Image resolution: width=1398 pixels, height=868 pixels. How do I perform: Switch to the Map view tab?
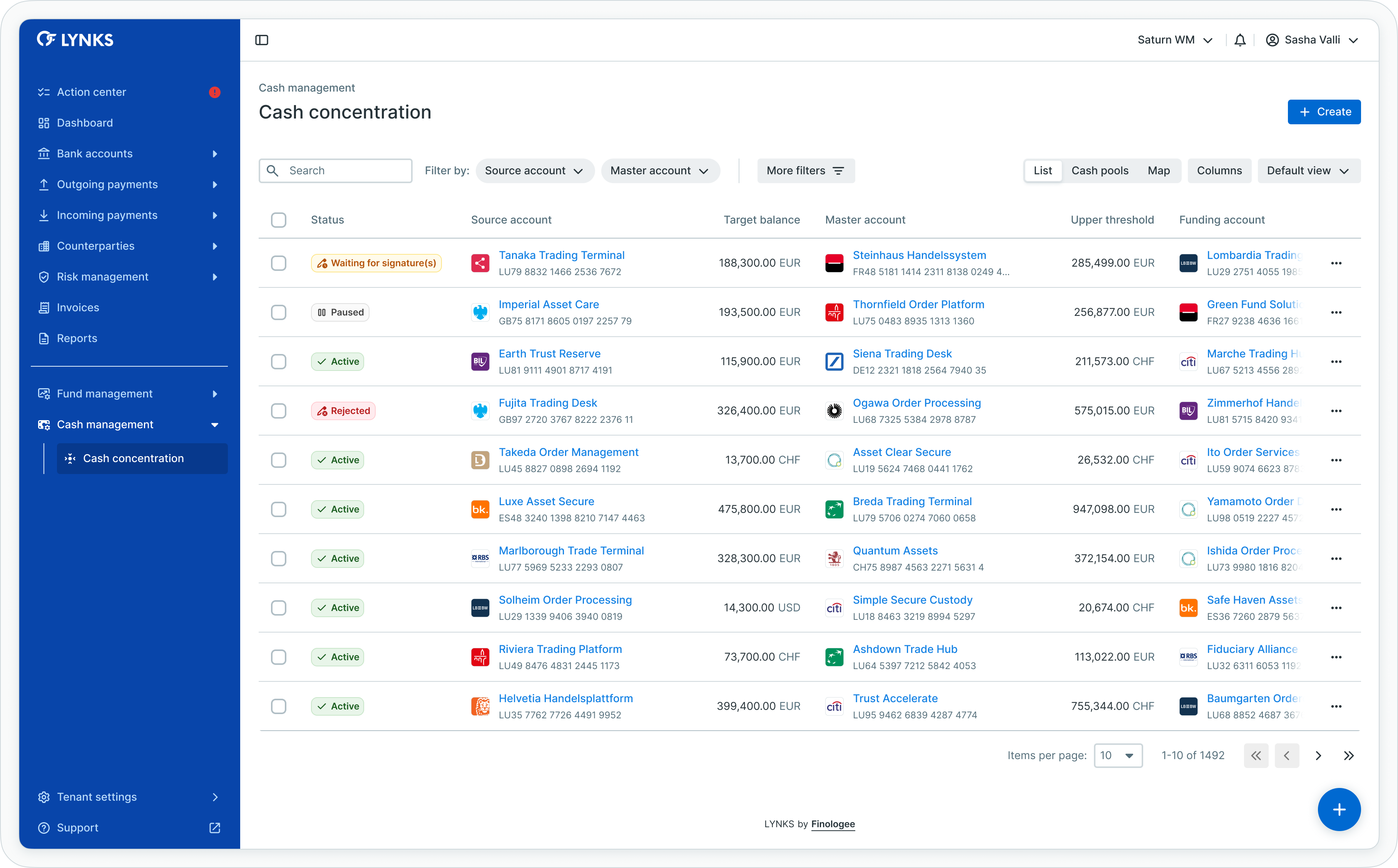(1158, 171)
